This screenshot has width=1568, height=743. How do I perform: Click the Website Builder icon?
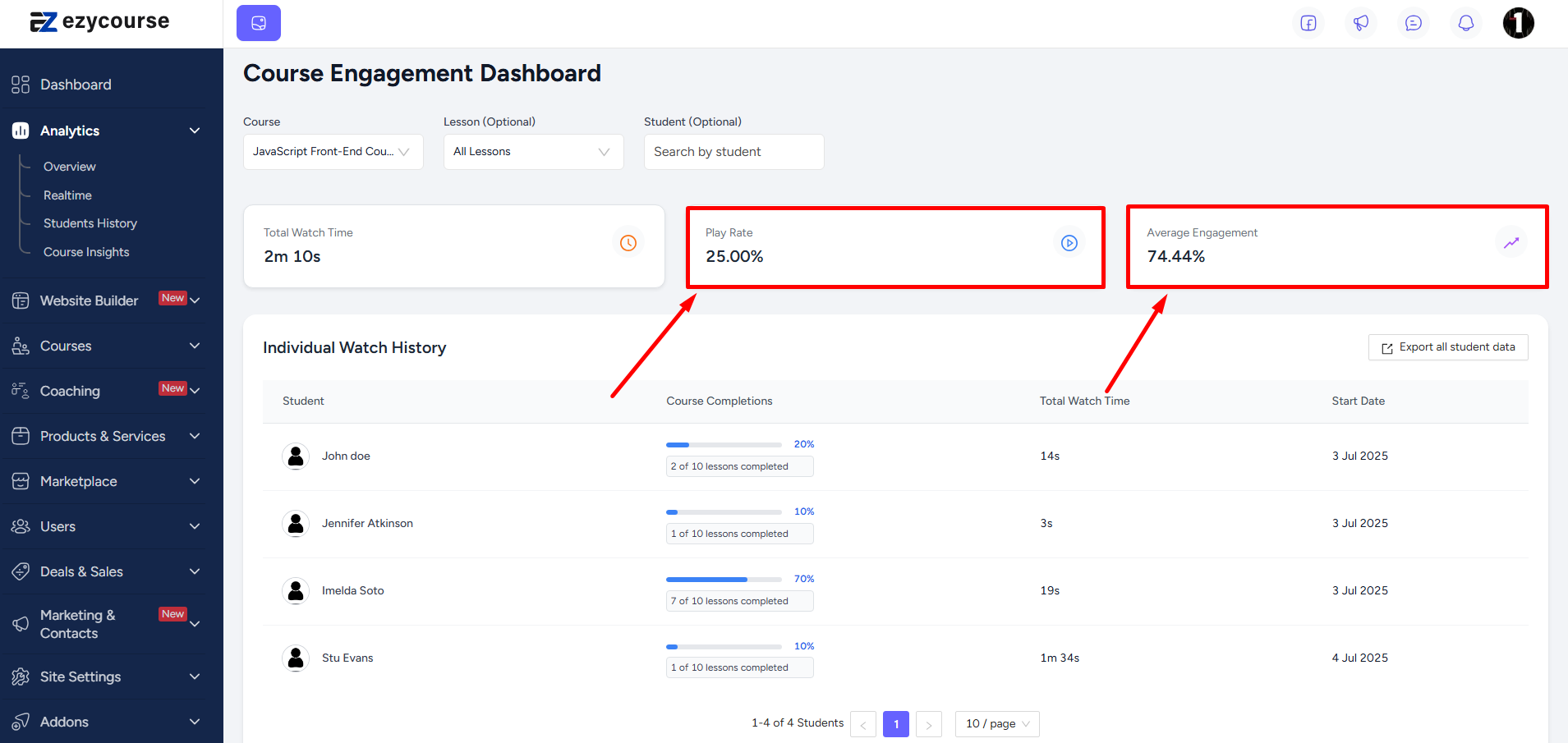coord(21,300)
